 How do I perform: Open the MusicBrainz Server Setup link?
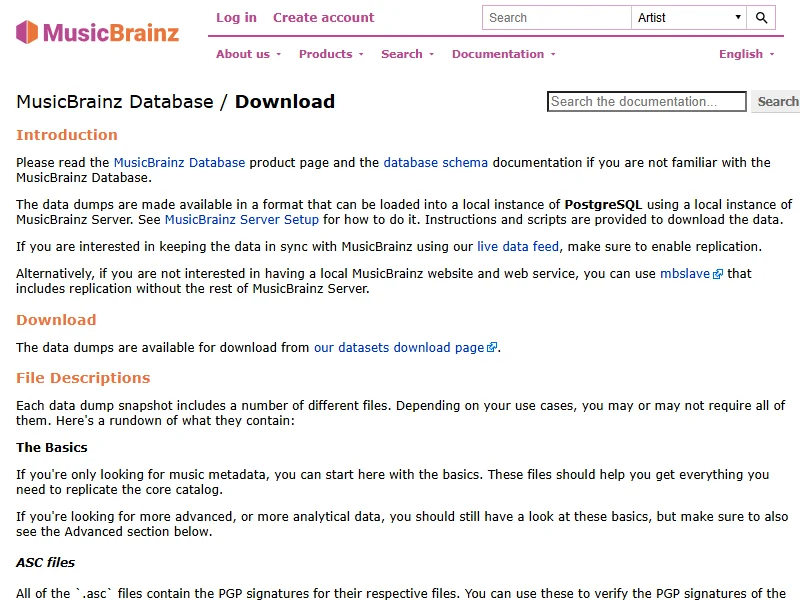(241, 219)
